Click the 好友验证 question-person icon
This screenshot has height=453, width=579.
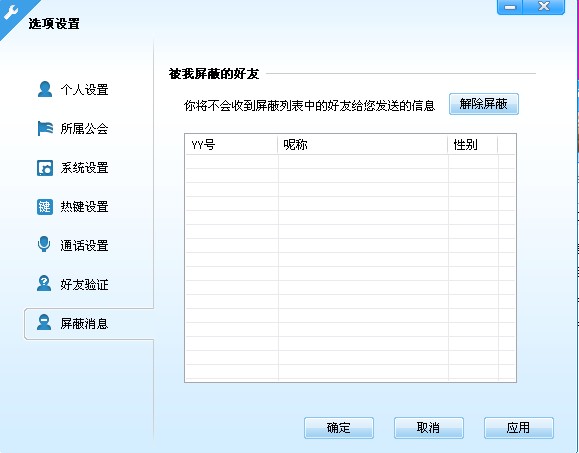44,284
